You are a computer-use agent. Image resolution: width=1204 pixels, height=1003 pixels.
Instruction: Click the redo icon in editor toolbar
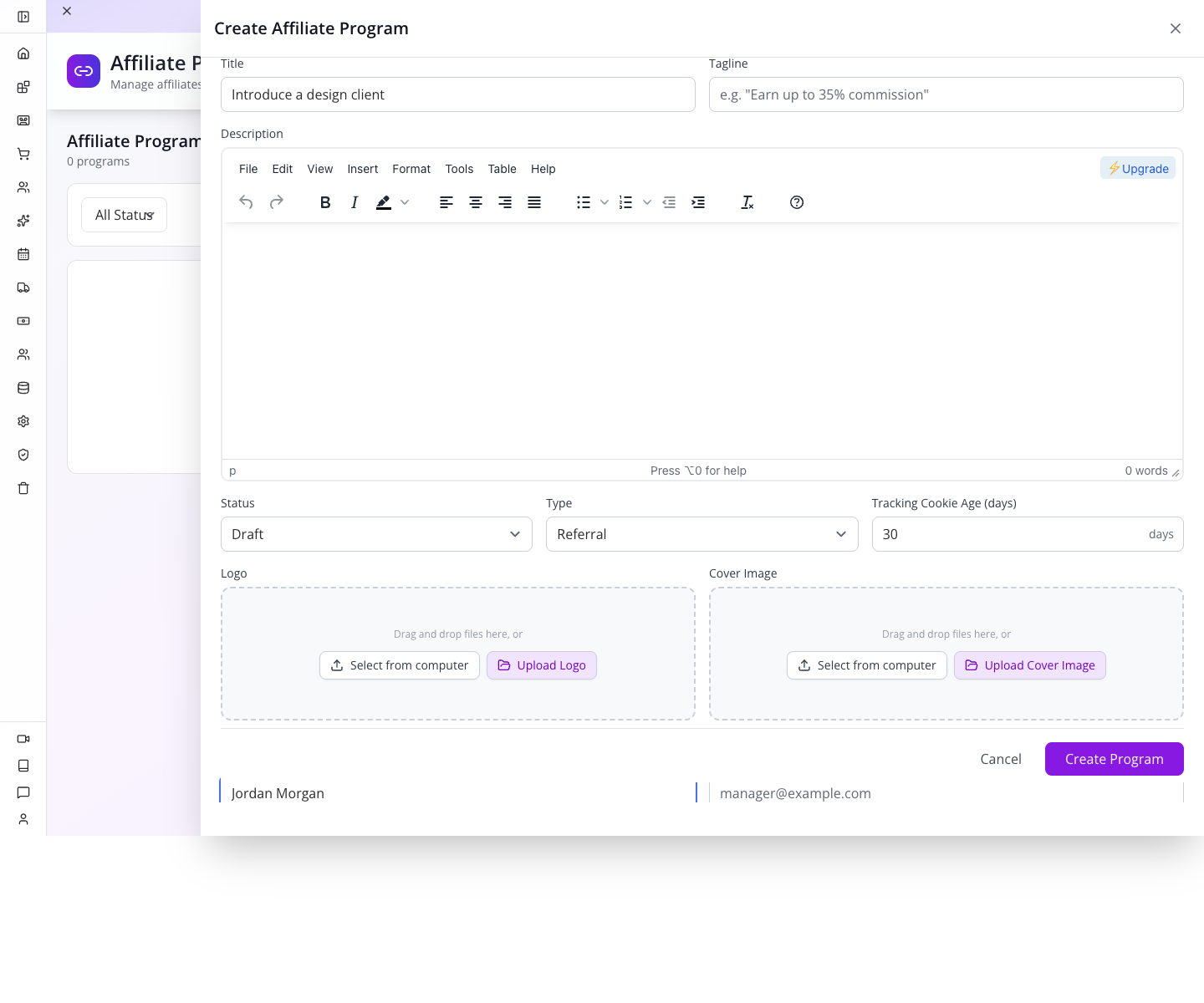[x=277, y=202]
